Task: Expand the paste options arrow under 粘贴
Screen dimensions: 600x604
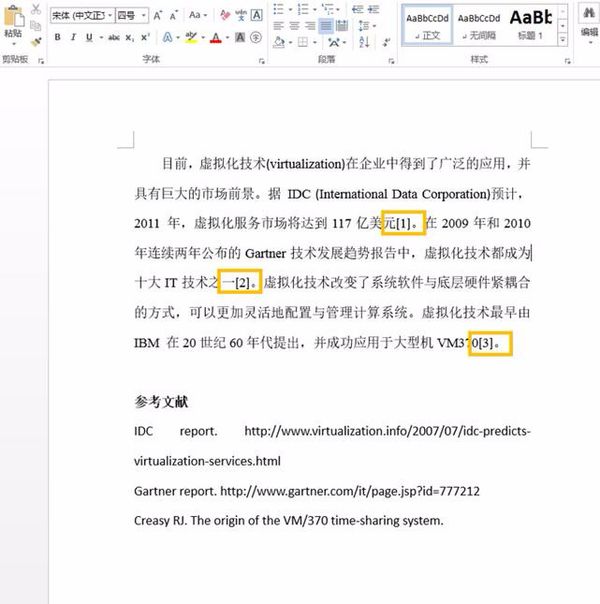Action: point(14,44)
